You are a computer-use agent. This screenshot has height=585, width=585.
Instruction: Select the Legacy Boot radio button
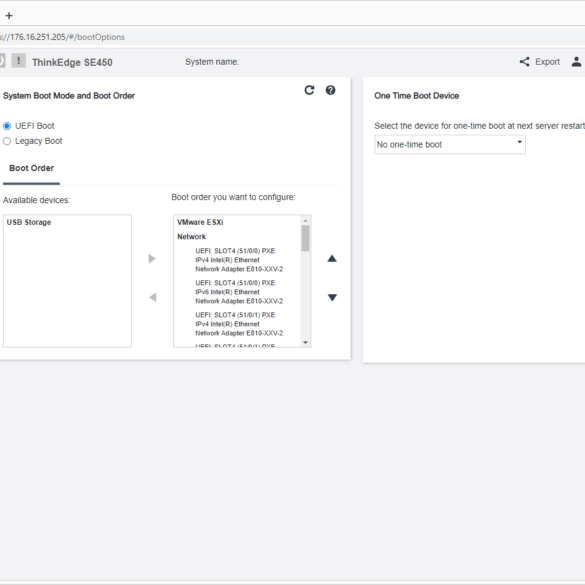click(x=7, y=141)
